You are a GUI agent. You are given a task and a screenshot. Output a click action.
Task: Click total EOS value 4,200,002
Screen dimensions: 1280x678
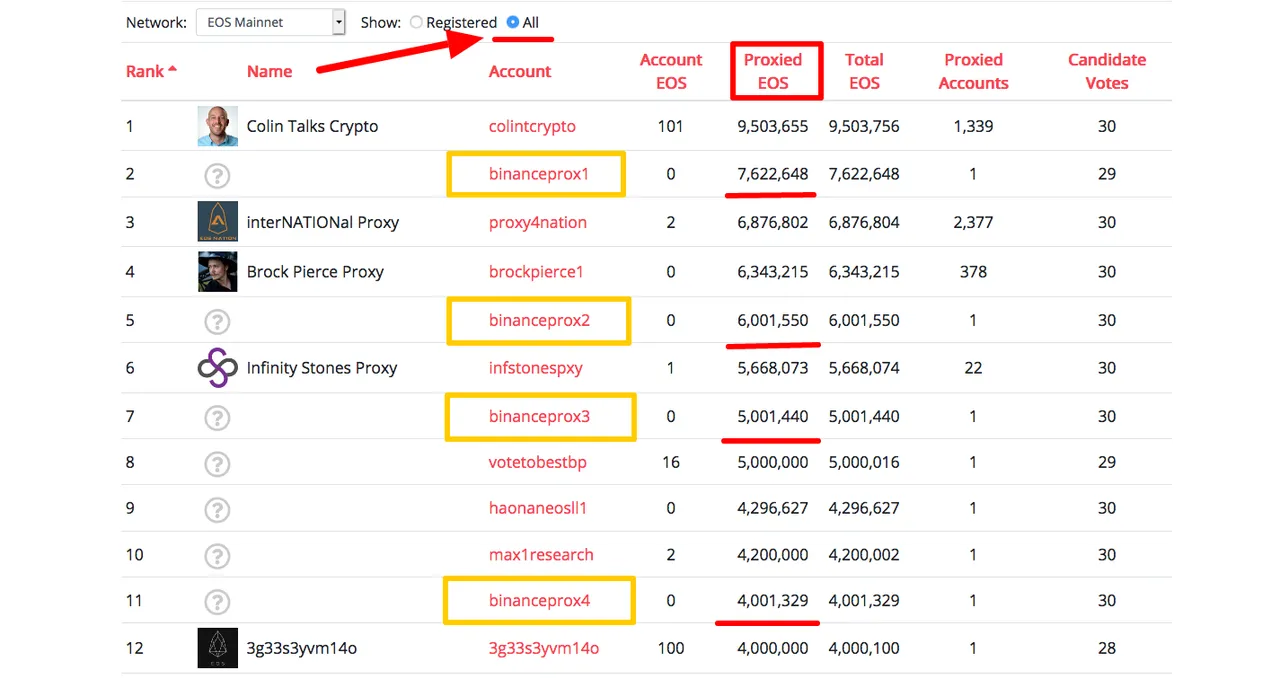[864, 554]
